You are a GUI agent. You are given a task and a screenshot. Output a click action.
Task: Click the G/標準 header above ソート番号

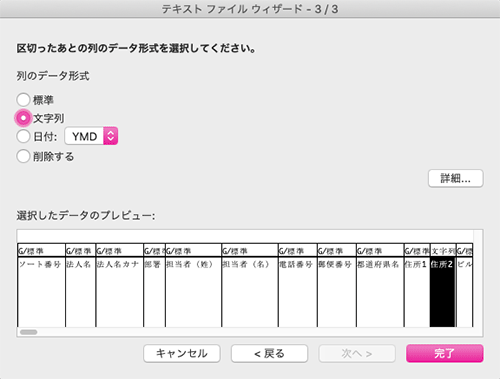[41, 251]
